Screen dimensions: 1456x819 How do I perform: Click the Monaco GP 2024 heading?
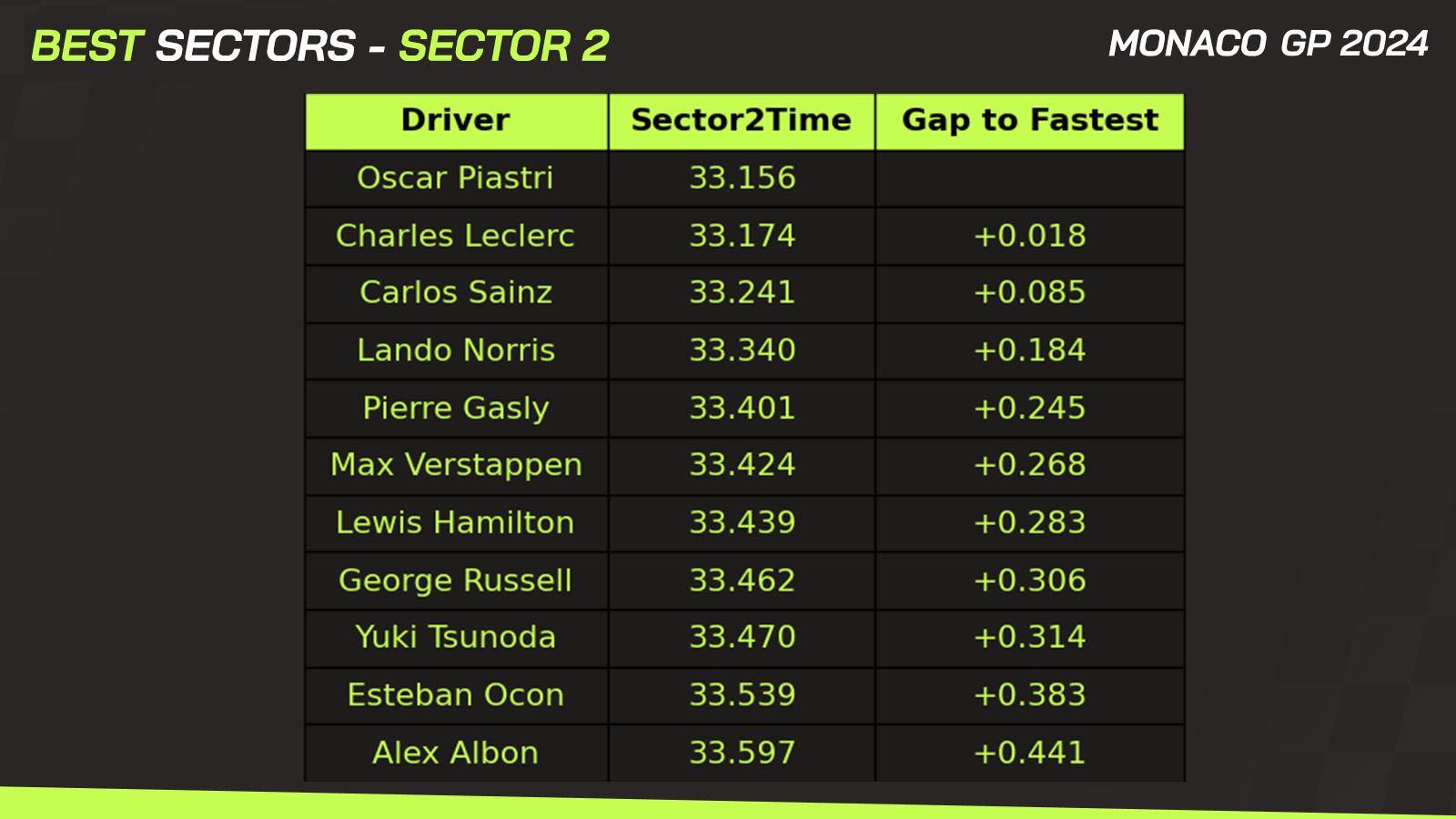coord(1269,44)
